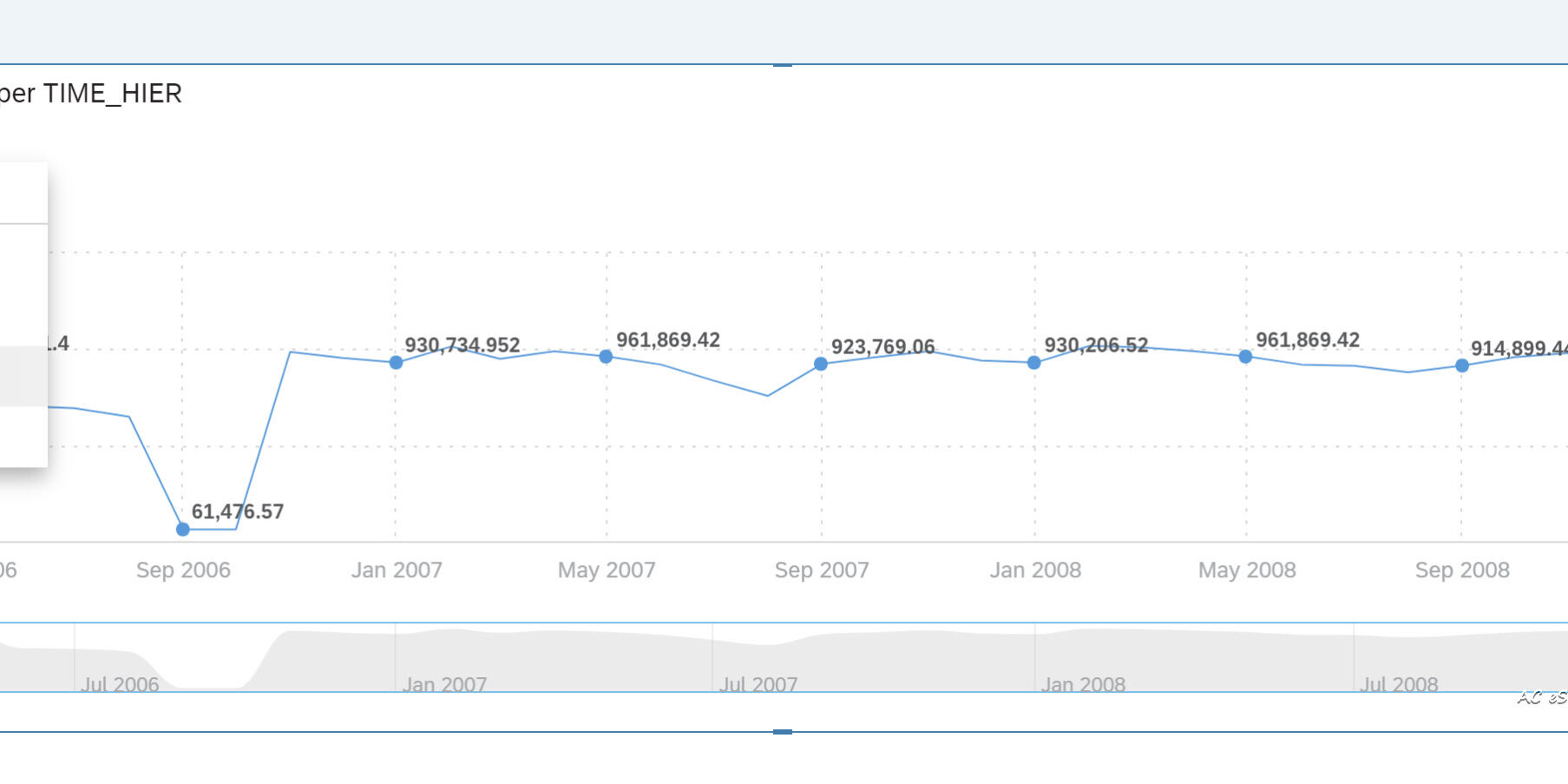Click Jul 2007 in the range slider
Viewport: 1568px width, 784px height.
tap(758, 684)
